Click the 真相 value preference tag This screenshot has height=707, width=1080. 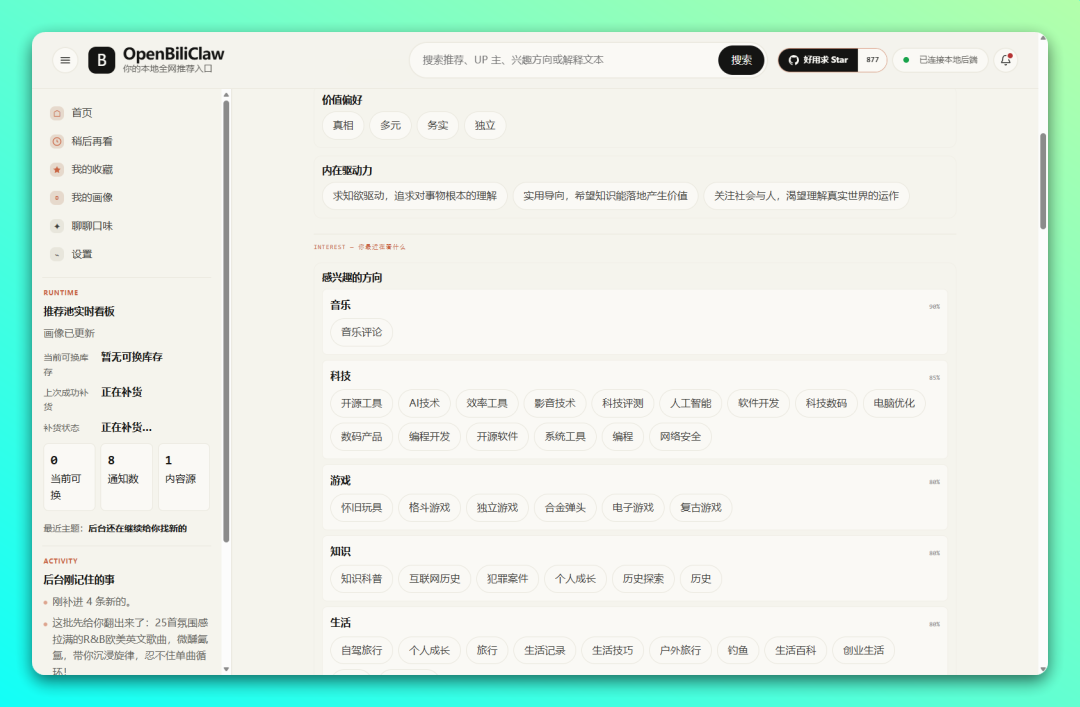[x=343, y=125]
